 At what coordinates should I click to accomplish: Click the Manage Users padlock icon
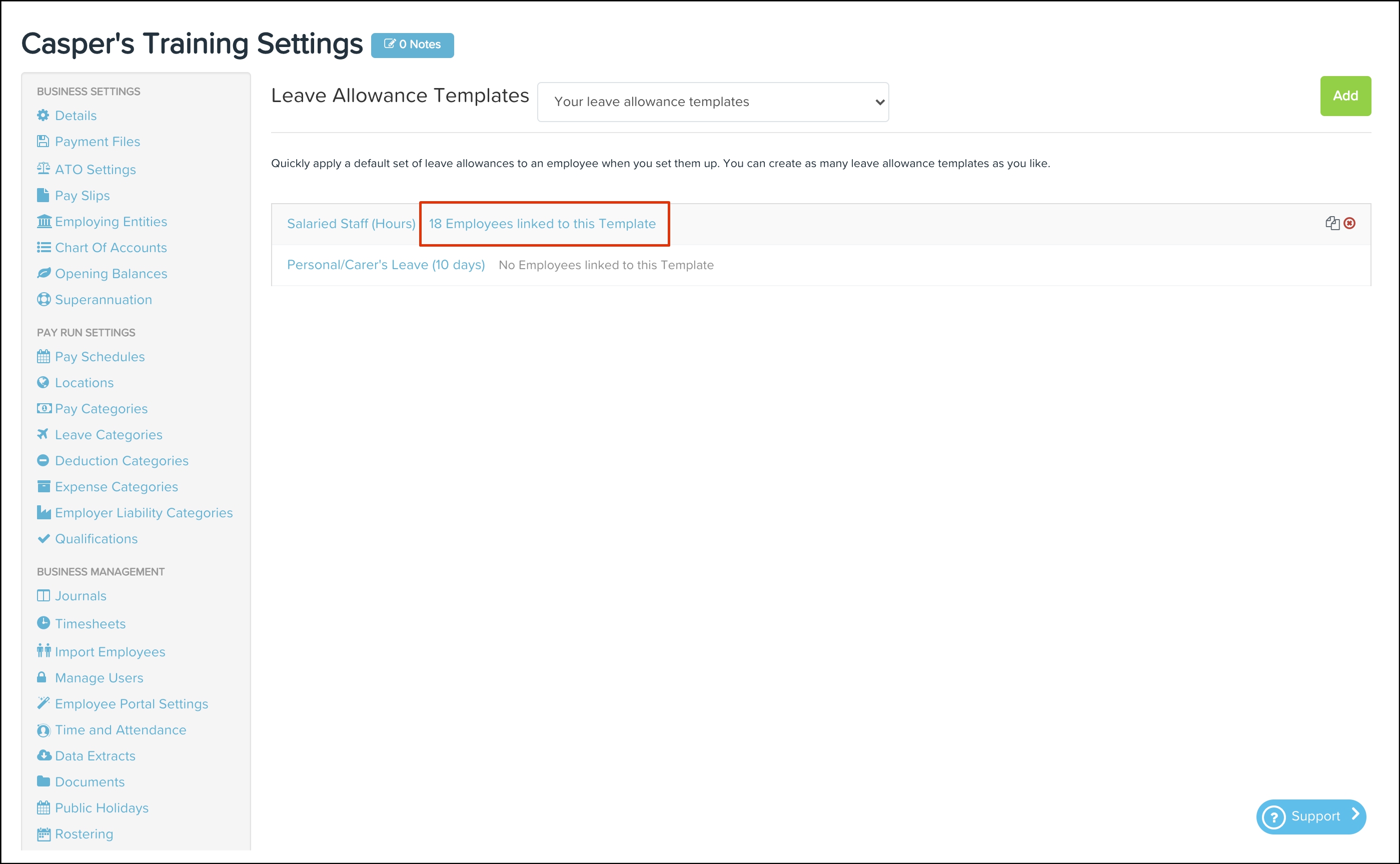[x=42, y=677]
